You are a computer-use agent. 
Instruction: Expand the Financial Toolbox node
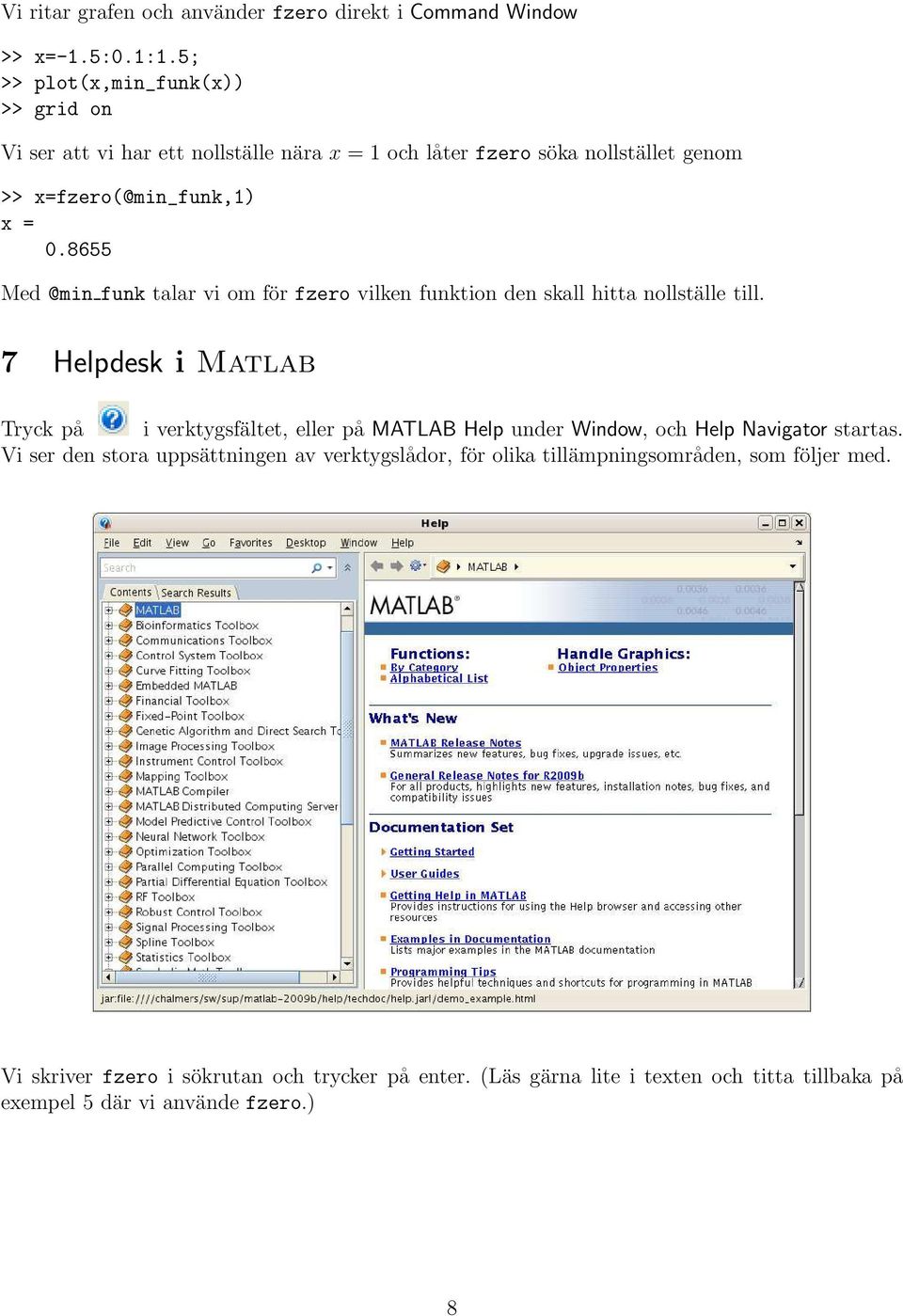(109, 701)
